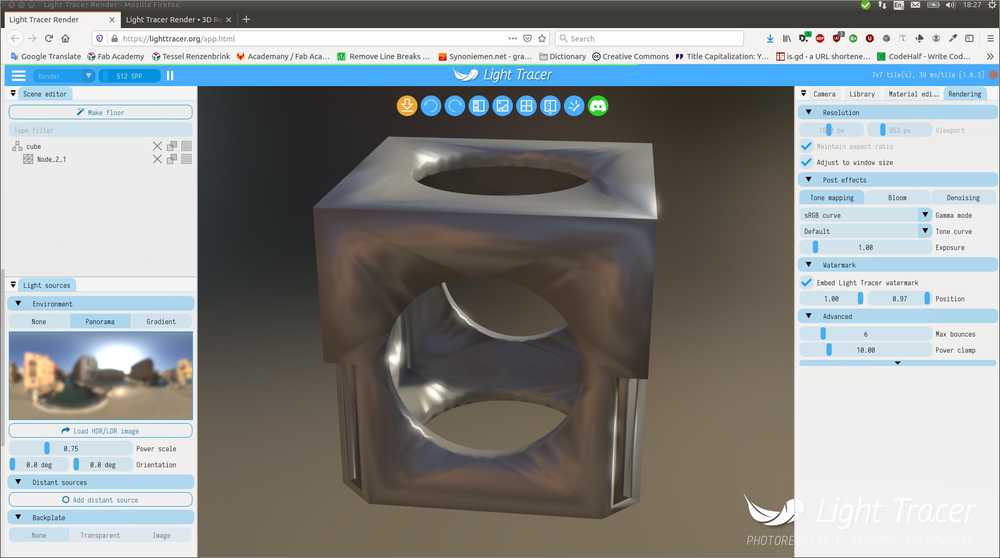The width and height of the screenshot is (1000, 558).
Task: Delete Node_2.1 with its X icon
Action: tap(158, 159)
